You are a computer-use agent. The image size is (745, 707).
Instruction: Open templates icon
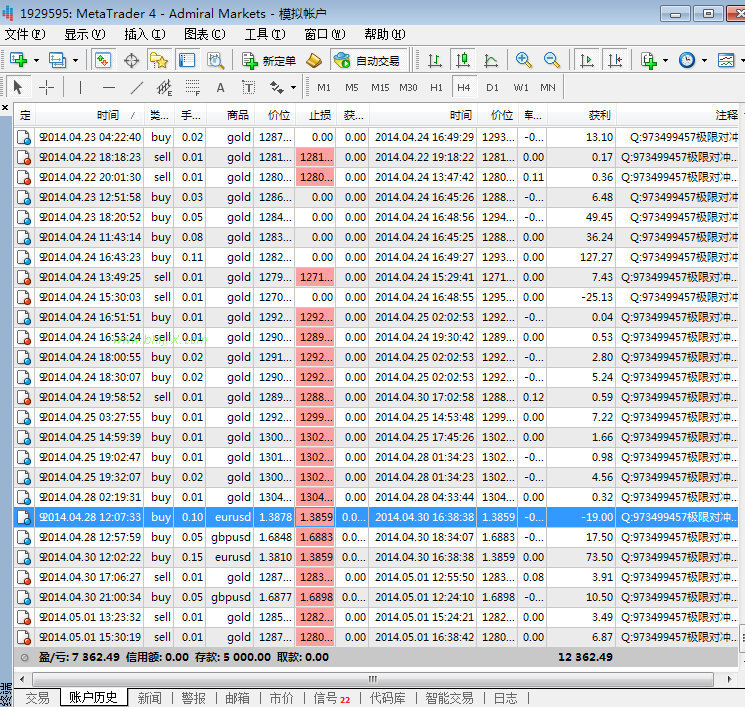726,60
